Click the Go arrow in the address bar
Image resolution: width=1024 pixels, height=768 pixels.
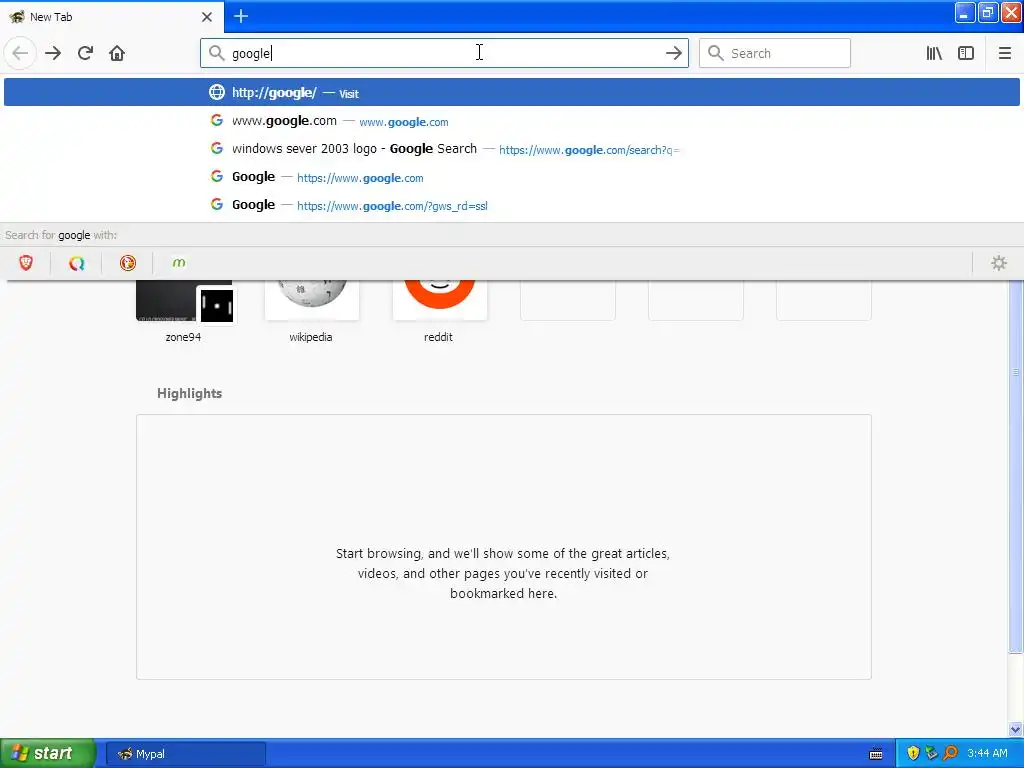[x=673, y=53]
